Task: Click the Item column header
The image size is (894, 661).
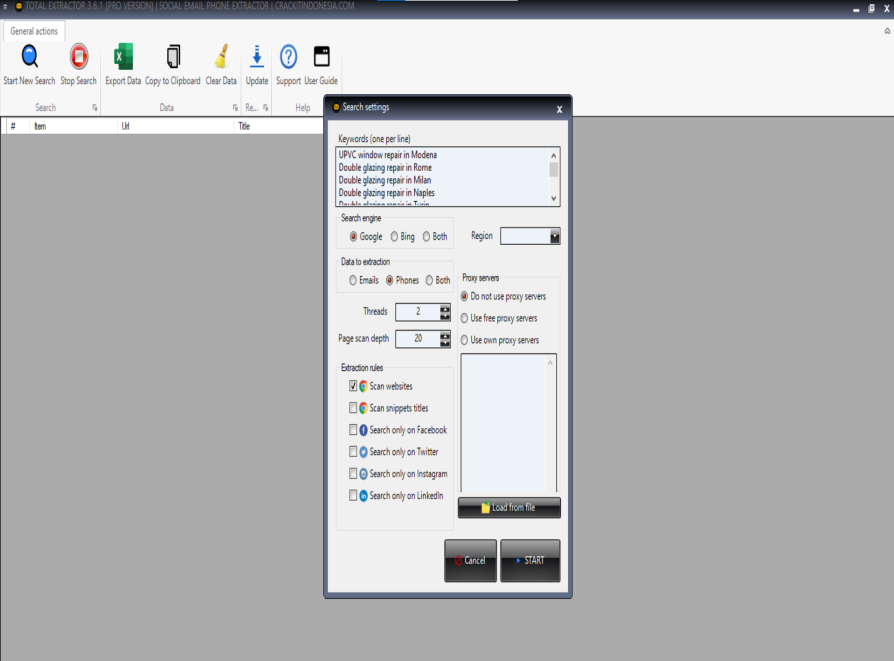Action: pyautogui.click(x=74, y=126)
